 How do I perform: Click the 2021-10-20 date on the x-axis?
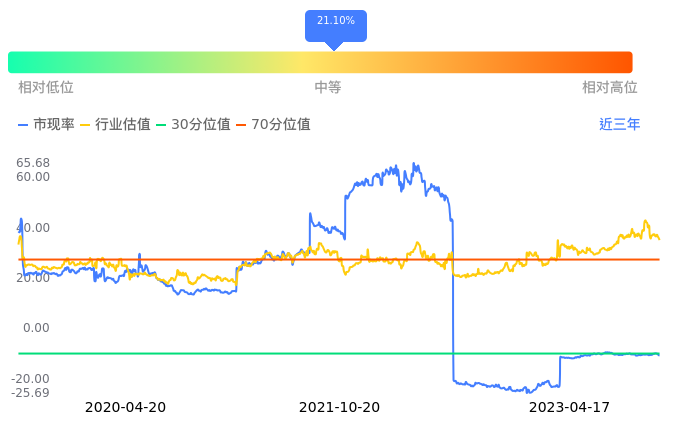pos(340,408)
